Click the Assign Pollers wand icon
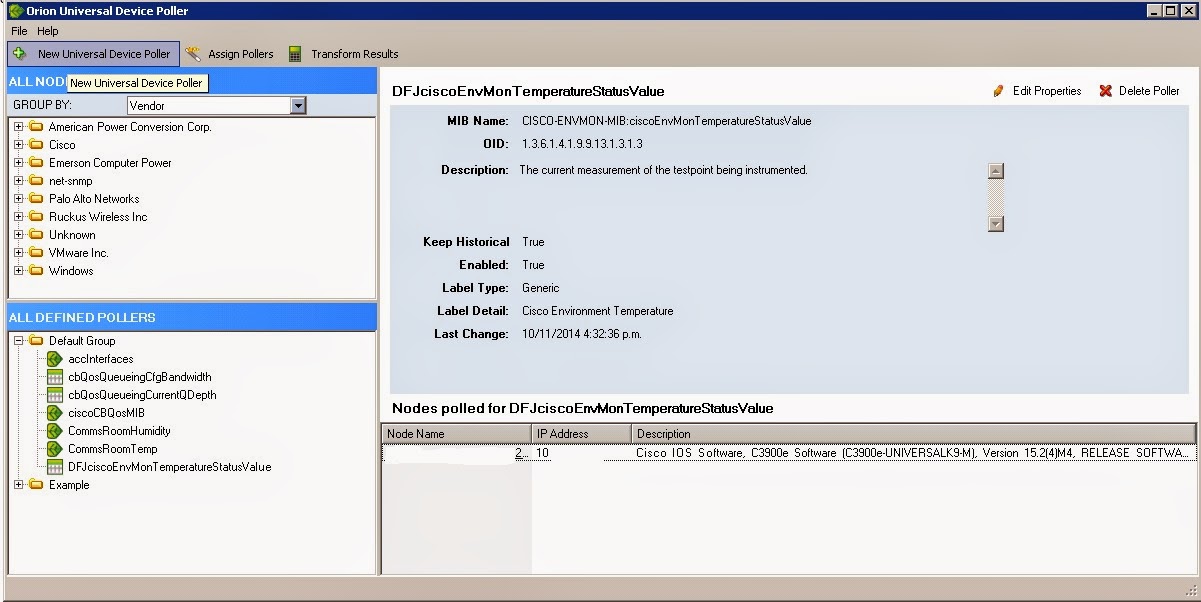The height and width of the screenshot is (602, 1201). point(193,53)
